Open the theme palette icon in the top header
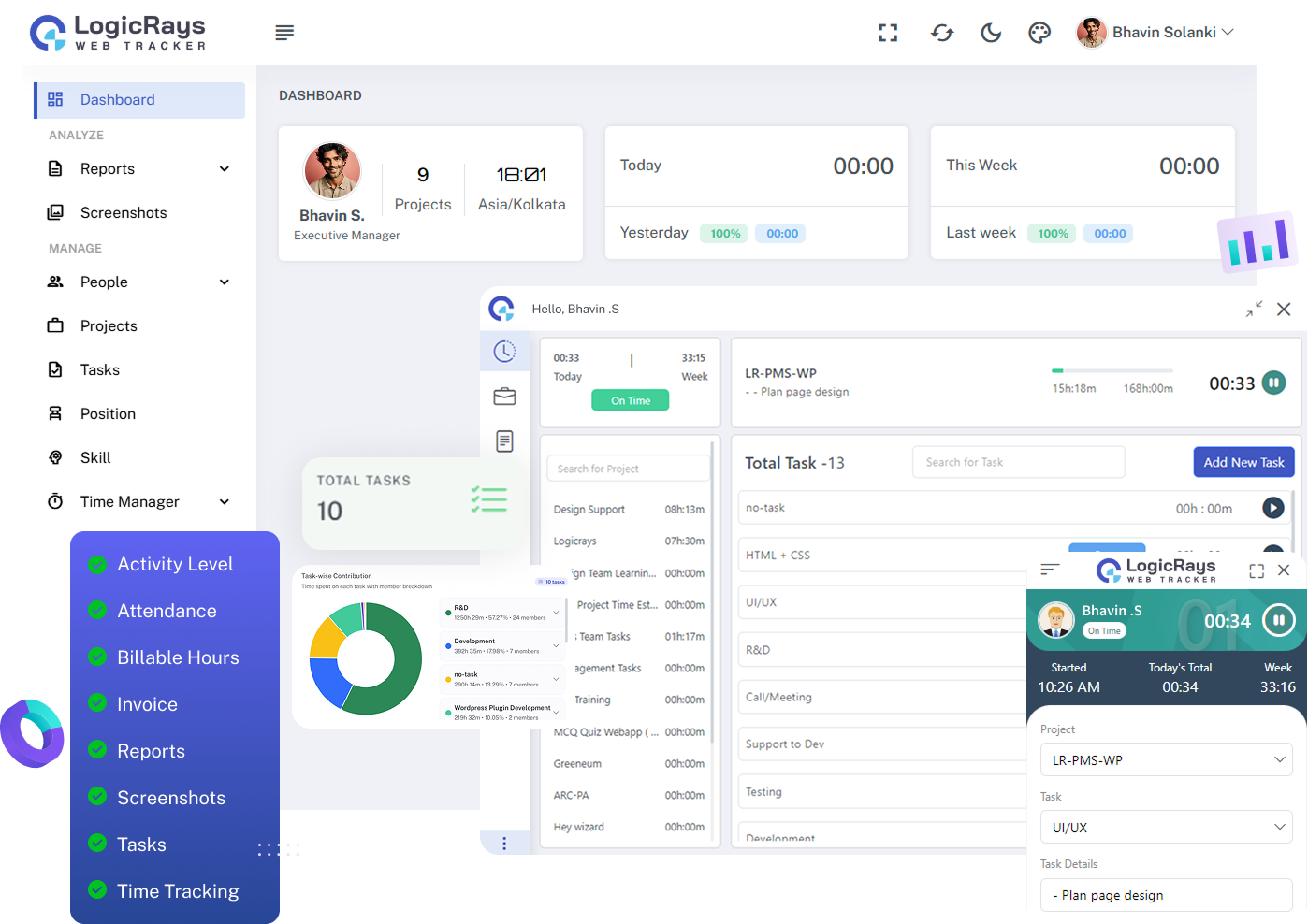The width and height of the screenshot is (1308, 924). click(1039, 33)
